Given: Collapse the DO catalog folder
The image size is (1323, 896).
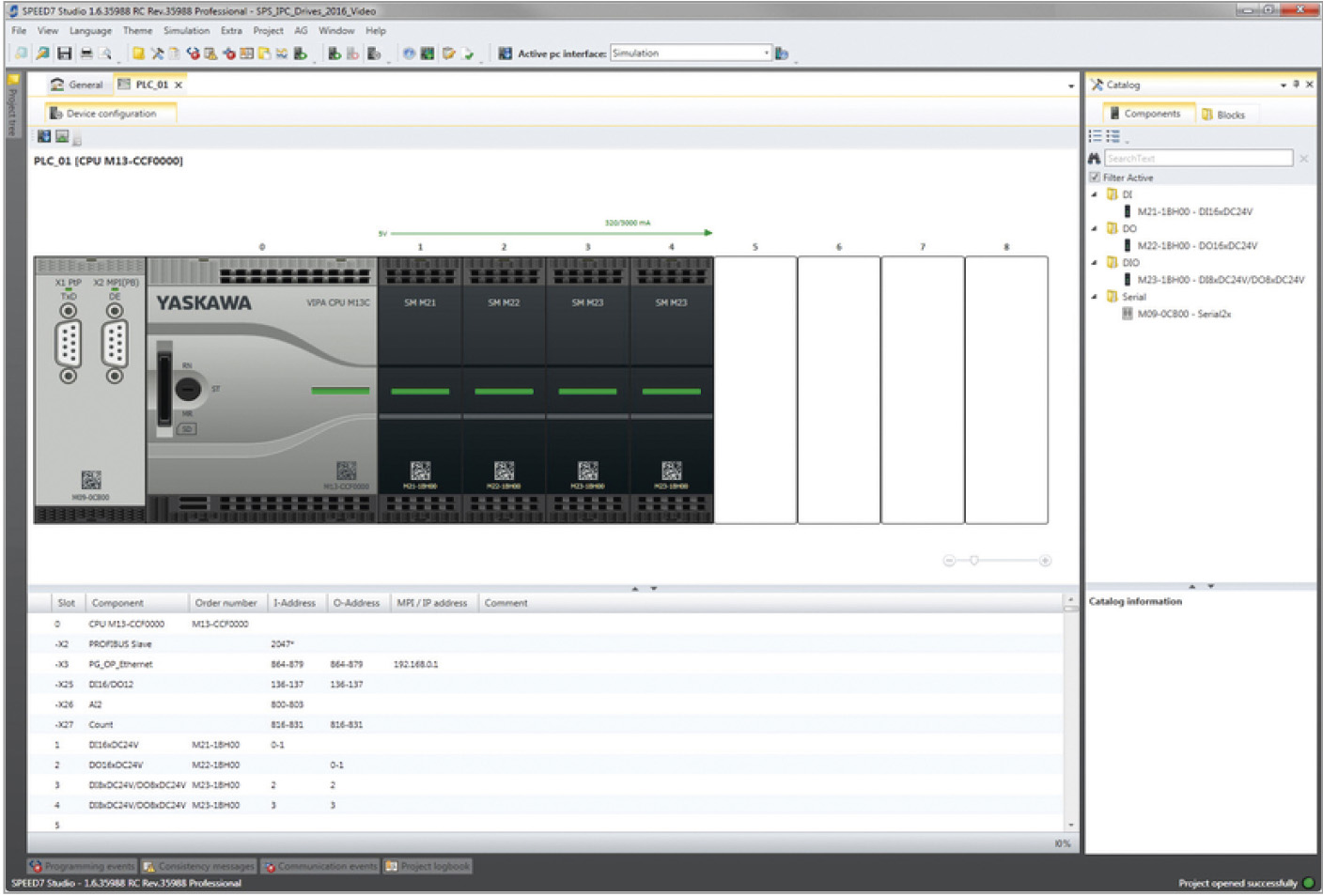Looking at the screenshot, I should (x=1095, y=228).
